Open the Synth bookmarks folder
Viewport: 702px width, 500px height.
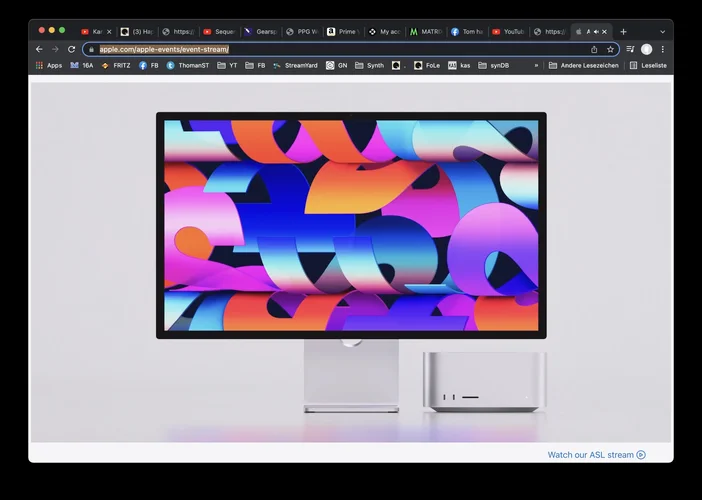coord(369,65)
